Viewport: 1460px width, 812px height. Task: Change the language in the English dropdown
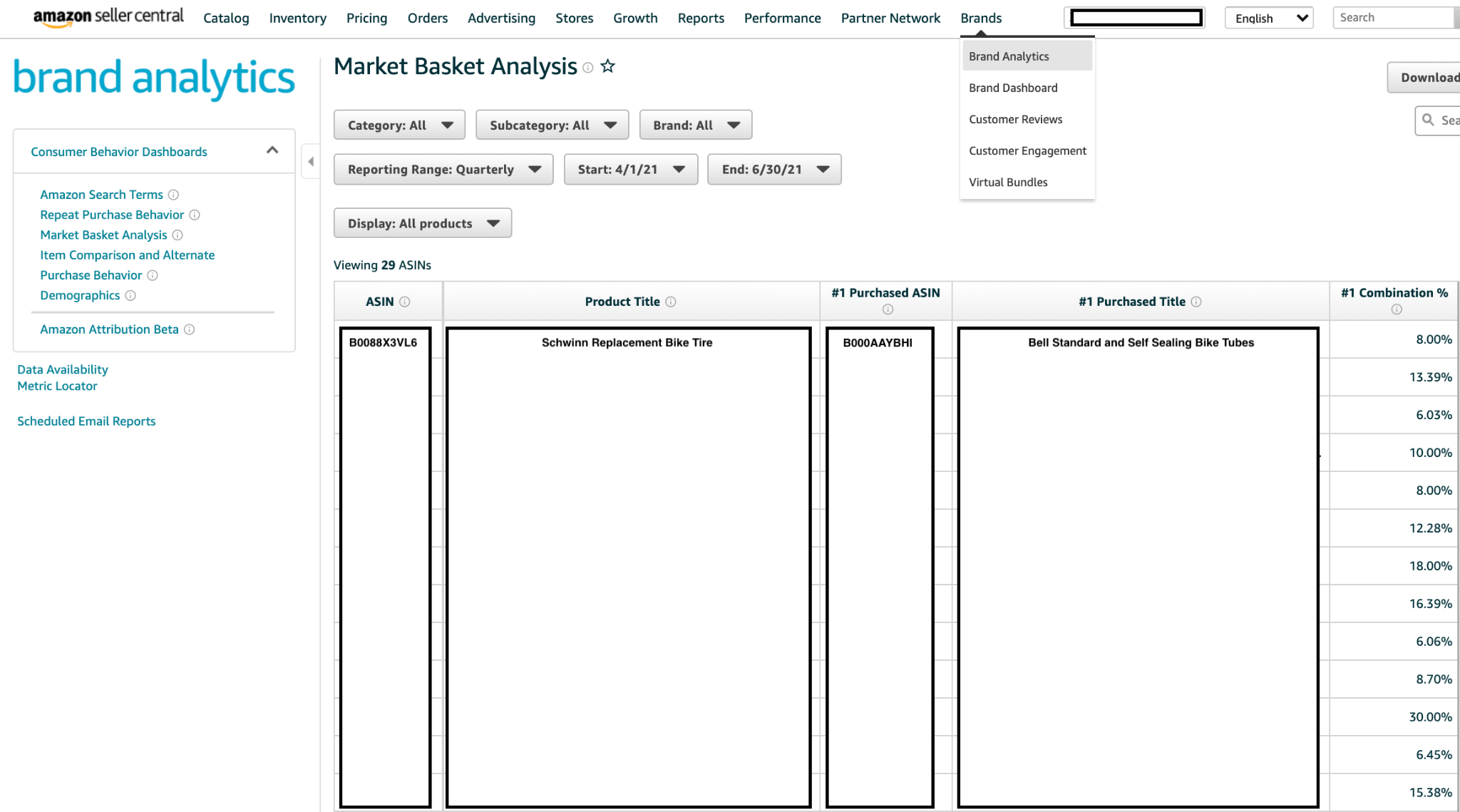pos(1268,18)
